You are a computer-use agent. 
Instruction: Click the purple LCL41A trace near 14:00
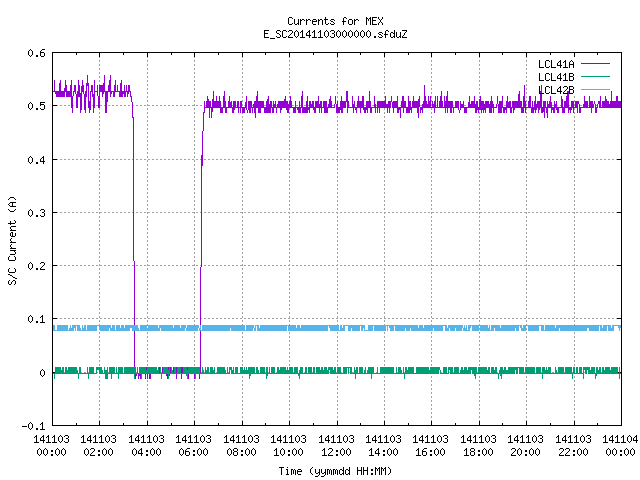click(384, 105)
